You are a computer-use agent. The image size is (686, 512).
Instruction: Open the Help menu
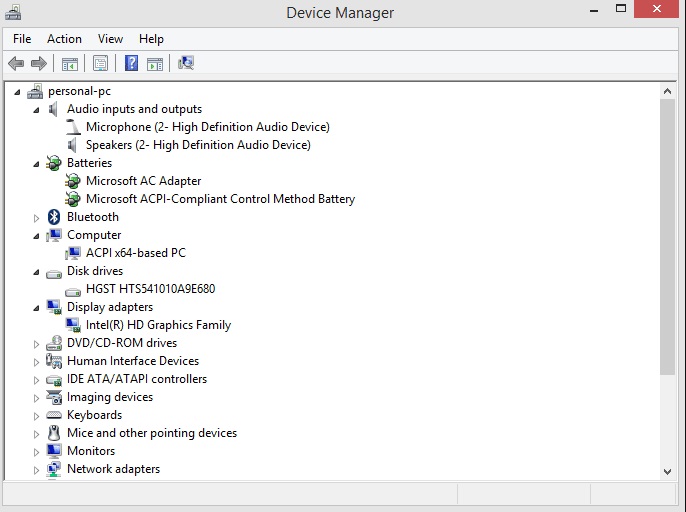coord(151,39)
